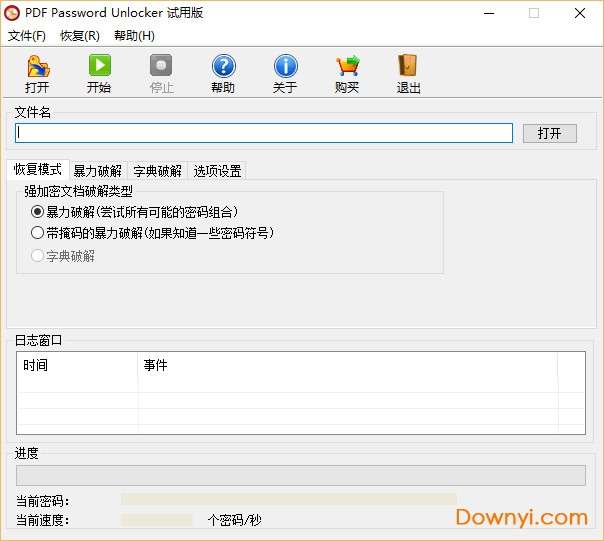The height and width of the screenshot is (541, 604).
Task: Select 暴力破解(尝试所有可能的密码组合) radio button
Action: click(x=37, y=212)
